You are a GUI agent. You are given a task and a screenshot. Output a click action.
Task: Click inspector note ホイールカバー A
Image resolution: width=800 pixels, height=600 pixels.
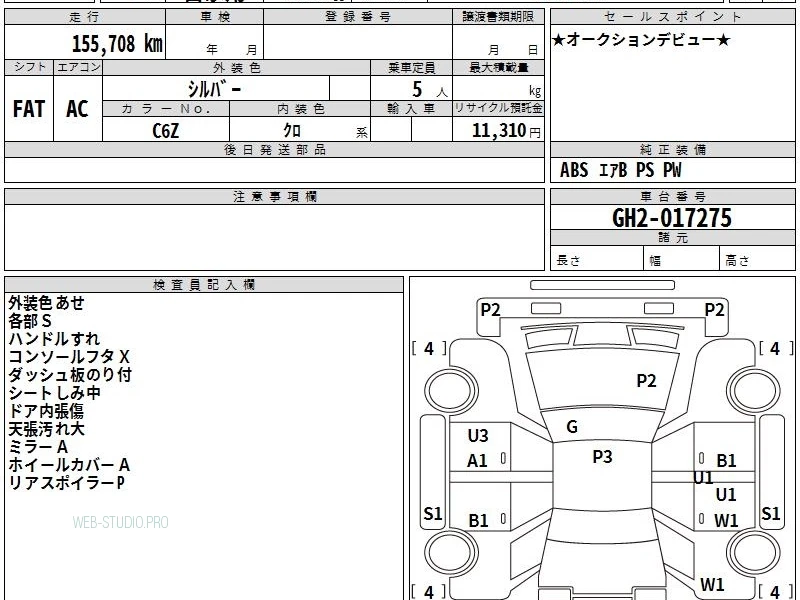click(69, 465)
